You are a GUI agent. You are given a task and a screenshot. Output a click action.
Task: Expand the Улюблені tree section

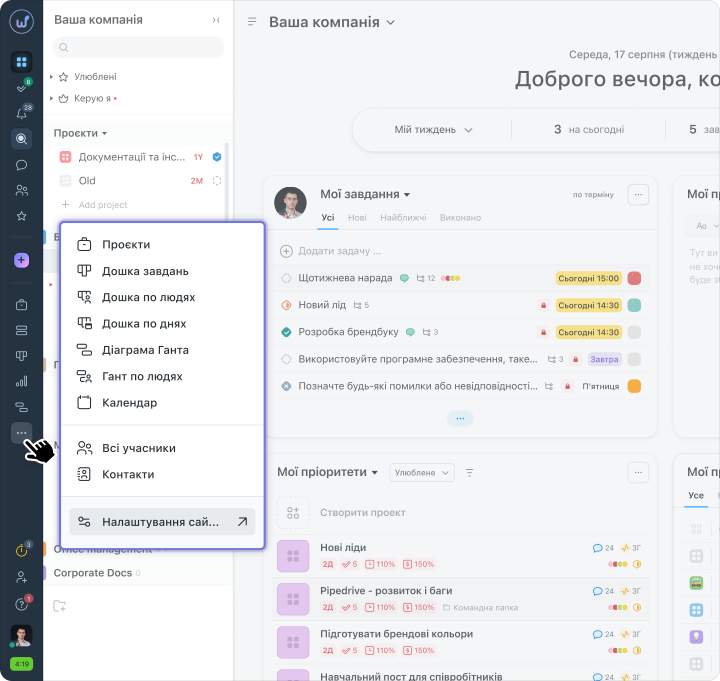coord(51,76)
